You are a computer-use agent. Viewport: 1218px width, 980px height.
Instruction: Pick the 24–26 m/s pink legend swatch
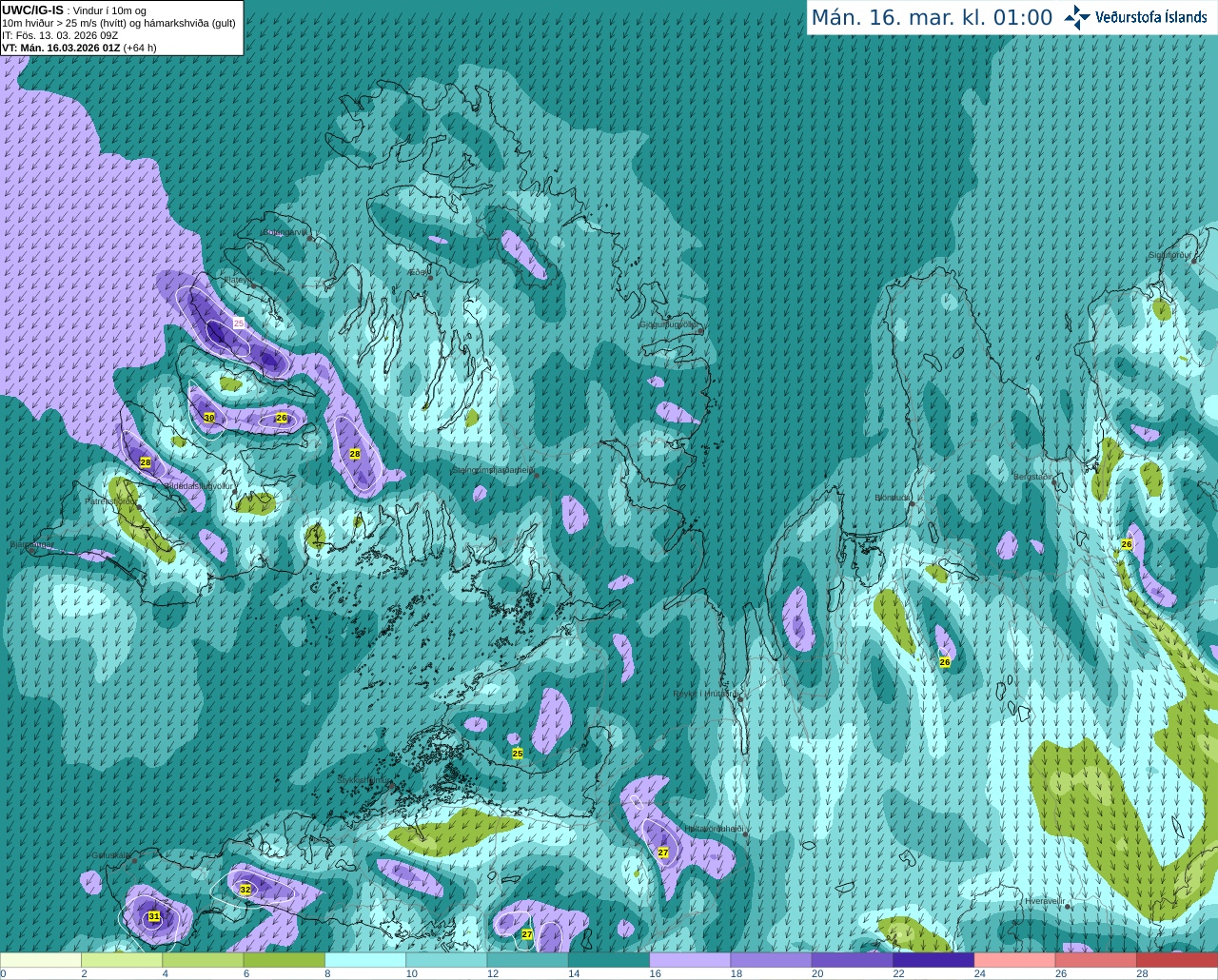(1015, 960)
